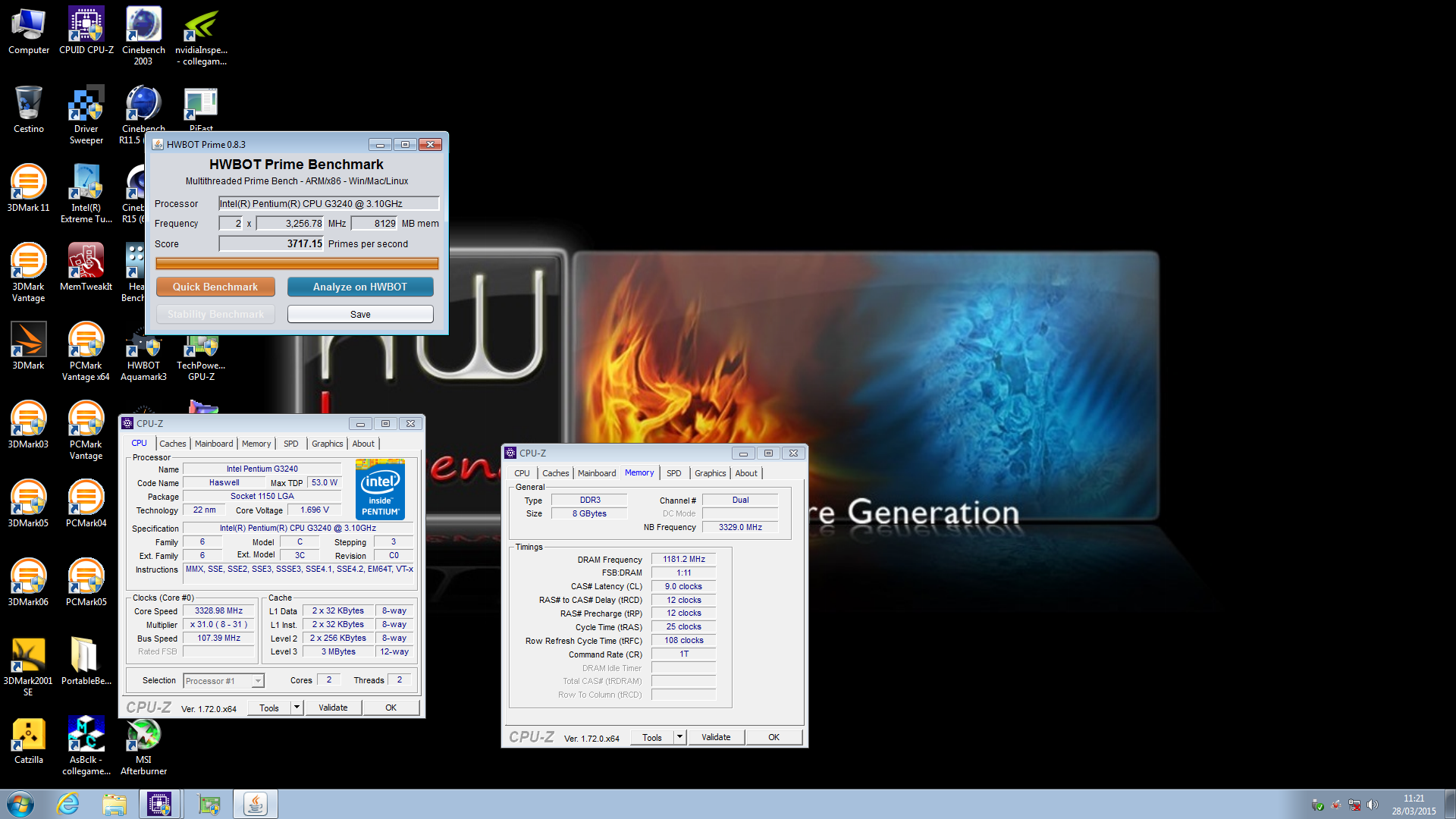The height and width of the screenshot is (819, 1456).
Task: Click Tools button in left CPU-Z window
Action: (x=269, y=708)
